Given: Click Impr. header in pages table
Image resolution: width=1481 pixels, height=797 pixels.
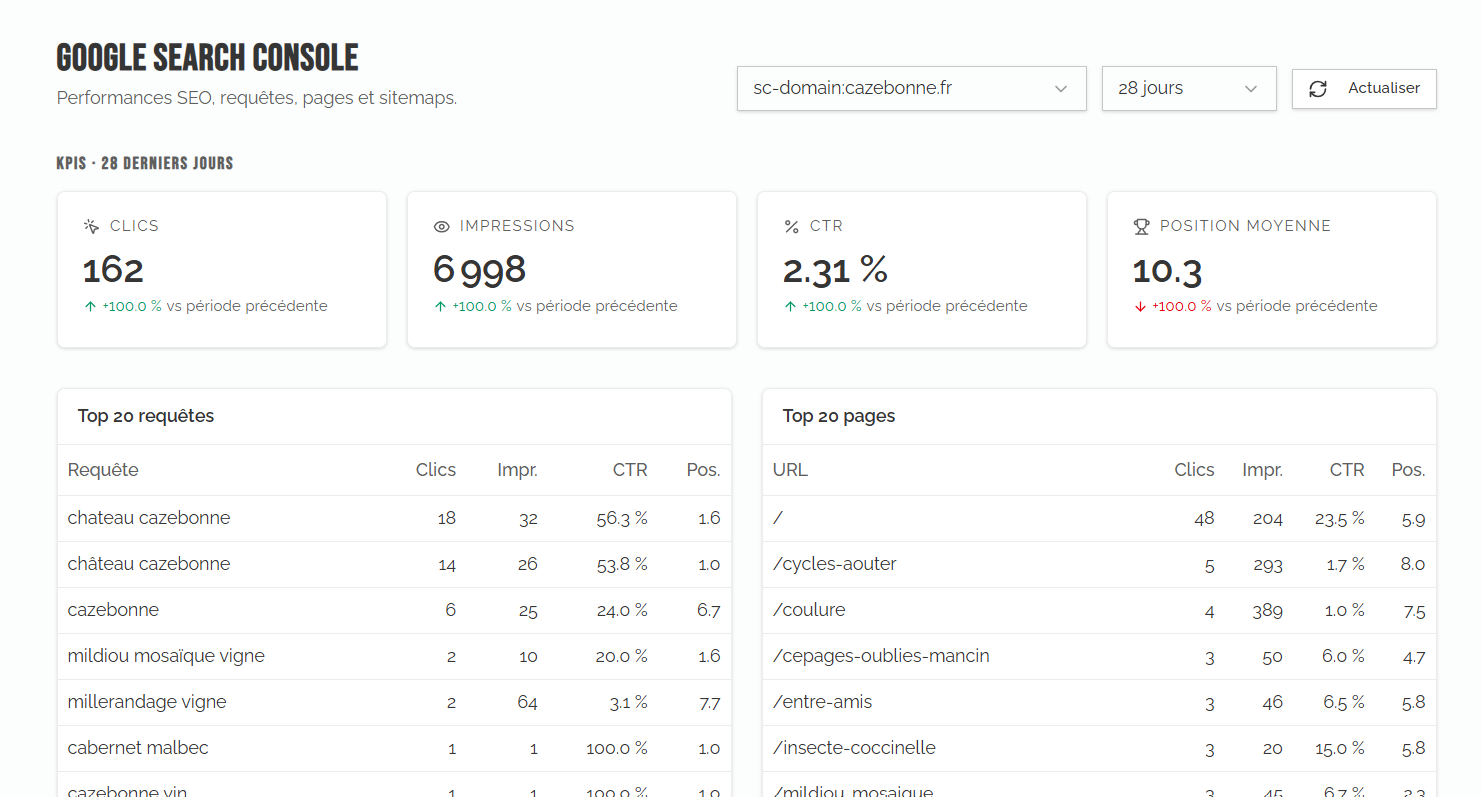Looking at the screenshot, I should point(1263,470).
